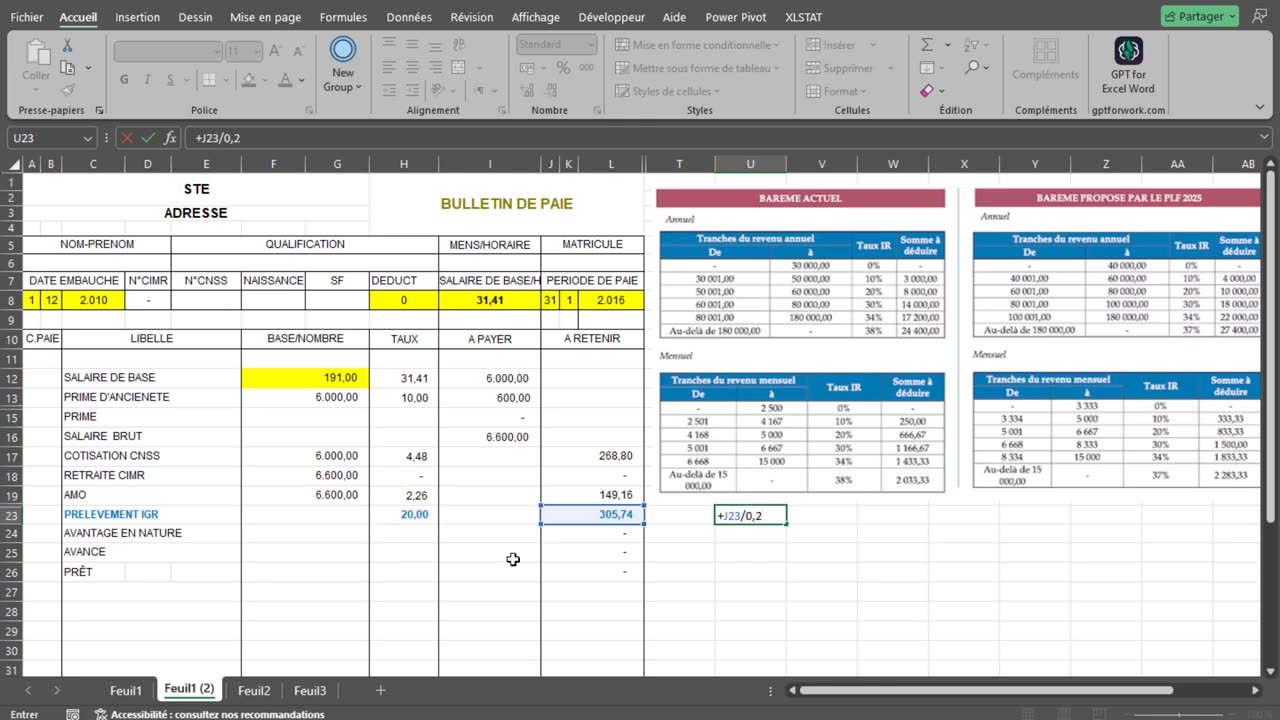Click the Increase Indent icon
Viewport: 1280px width, 720px height.
pyautogui.click(x=412, y=92)
